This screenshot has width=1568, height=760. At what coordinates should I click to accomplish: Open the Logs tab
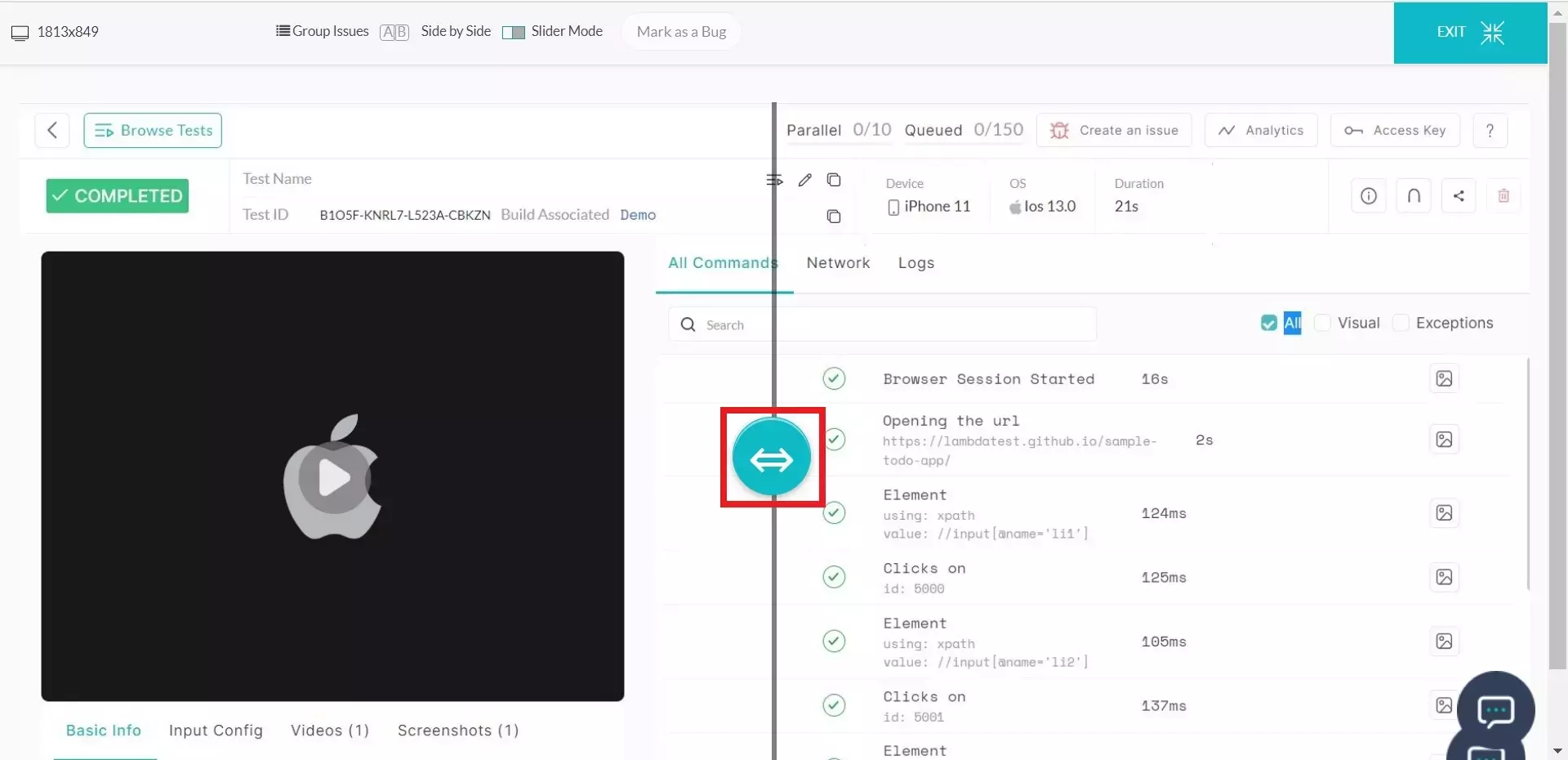point(915,263)
